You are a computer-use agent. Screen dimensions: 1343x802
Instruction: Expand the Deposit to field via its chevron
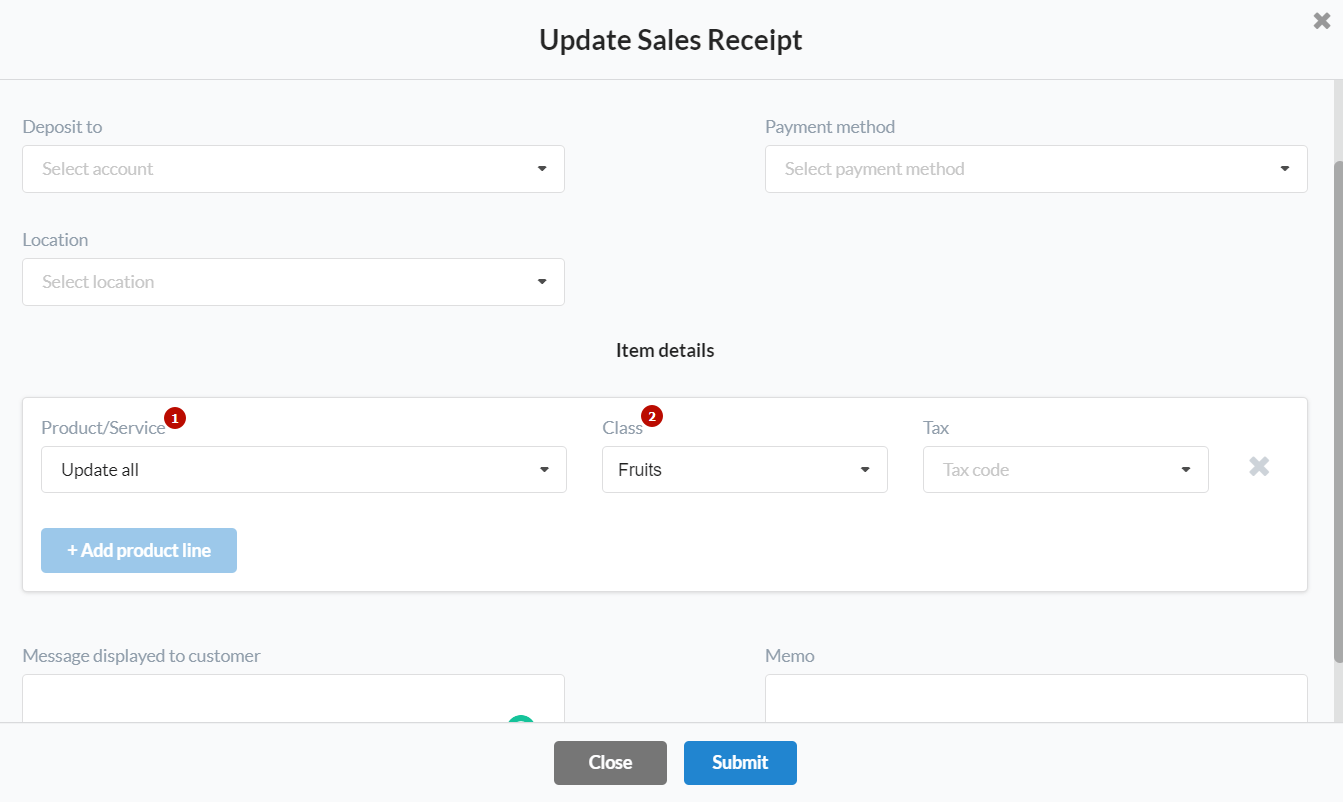542,169
